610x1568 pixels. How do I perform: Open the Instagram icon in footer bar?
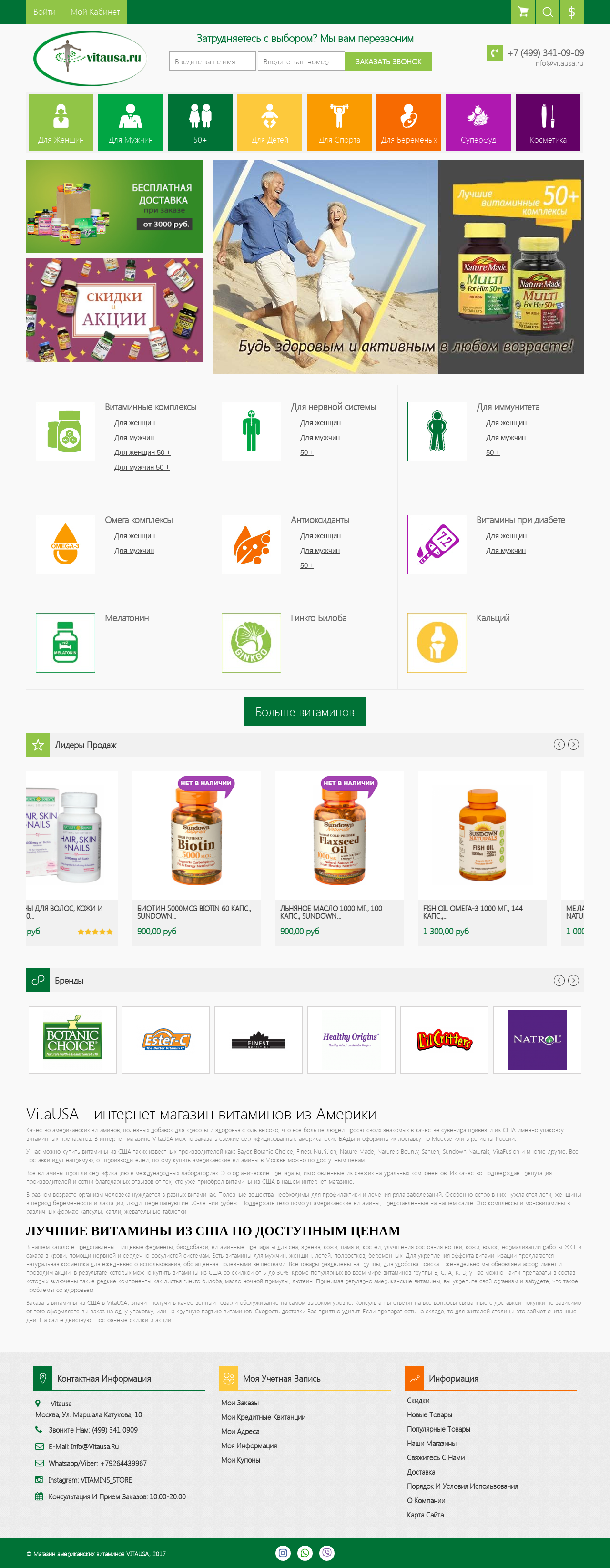click(x=283, y=1553)
